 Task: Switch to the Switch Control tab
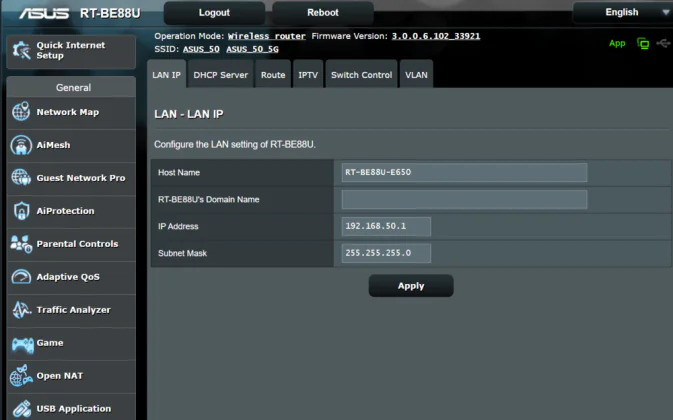361,75
